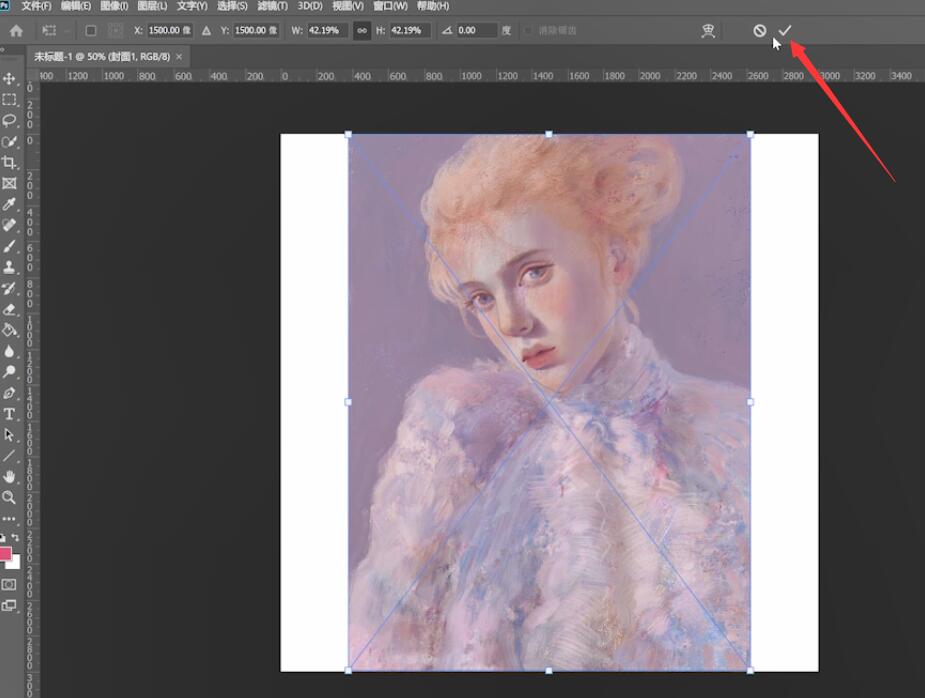This screenshot has height=698, width=925.
Task: Click the reference point location grid
Action: pos(115,31)
